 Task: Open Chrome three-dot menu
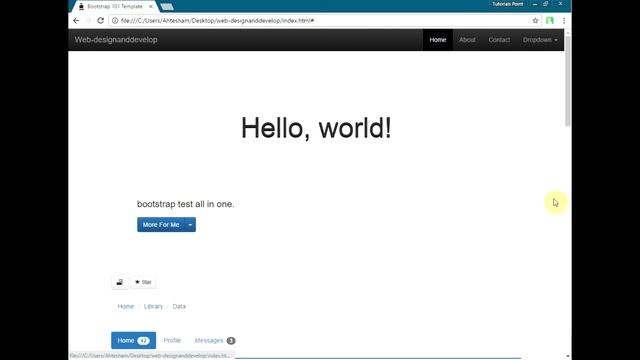564,20
